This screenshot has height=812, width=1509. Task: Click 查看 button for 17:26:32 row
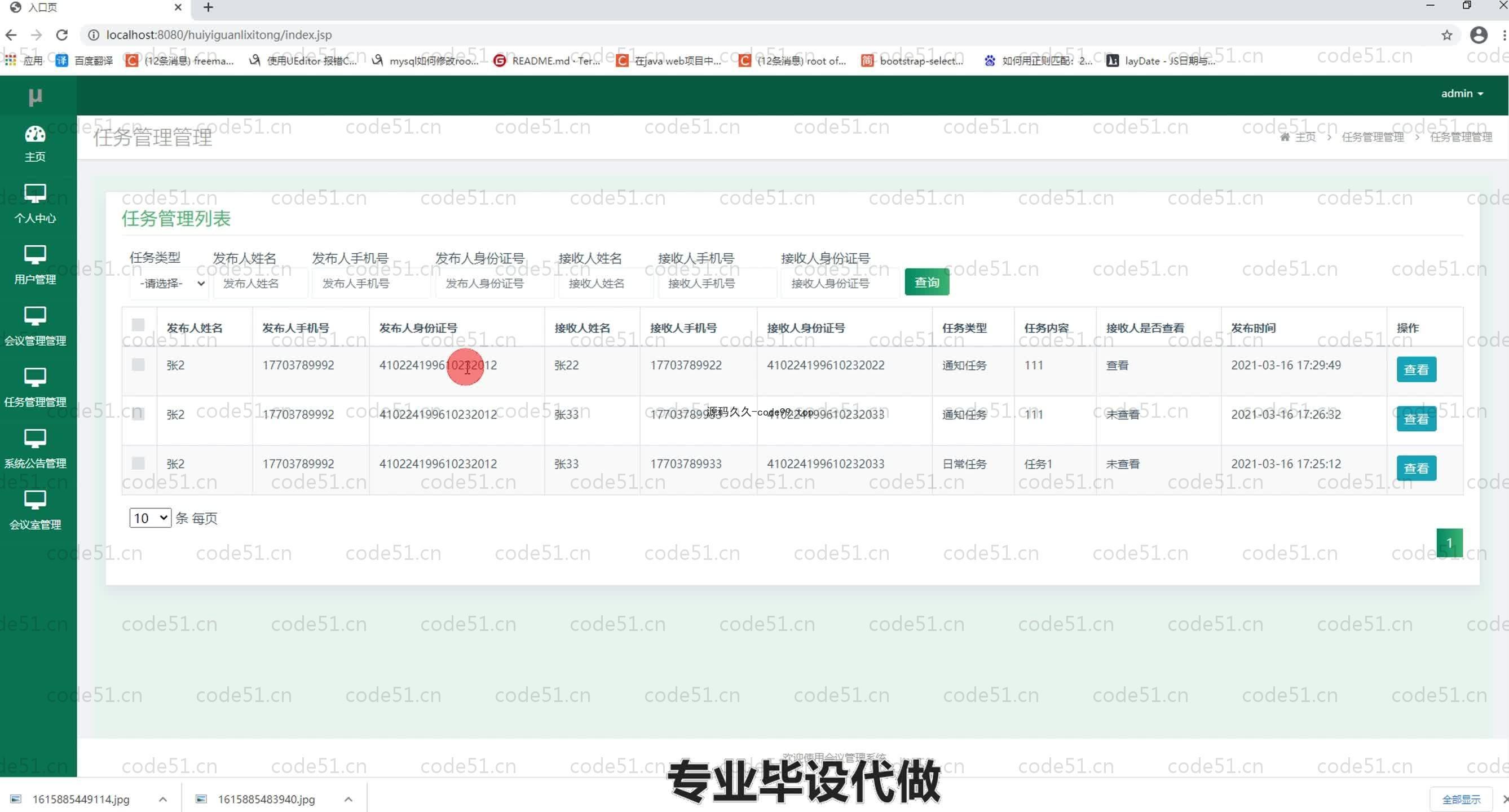[x=1416, y=419]
